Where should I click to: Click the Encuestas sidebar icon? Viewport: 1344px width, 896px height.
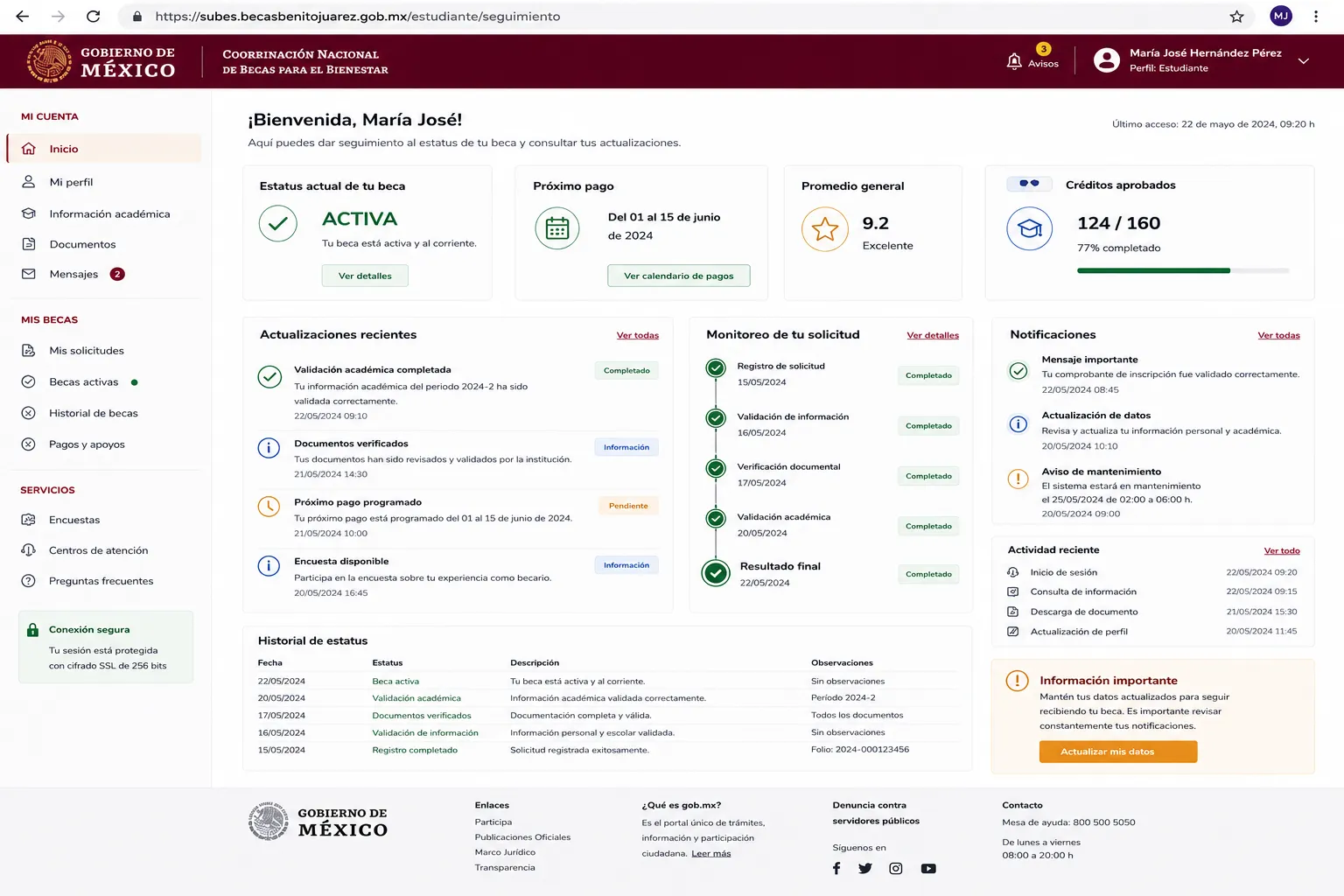tap(28, 520)
